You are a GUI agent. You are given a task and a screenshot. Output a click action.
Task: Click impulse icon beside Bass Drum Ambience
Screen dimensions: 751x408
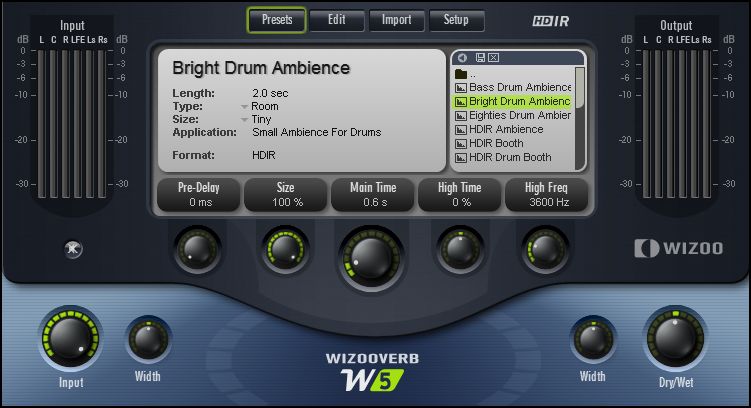[x=461, y=88]
